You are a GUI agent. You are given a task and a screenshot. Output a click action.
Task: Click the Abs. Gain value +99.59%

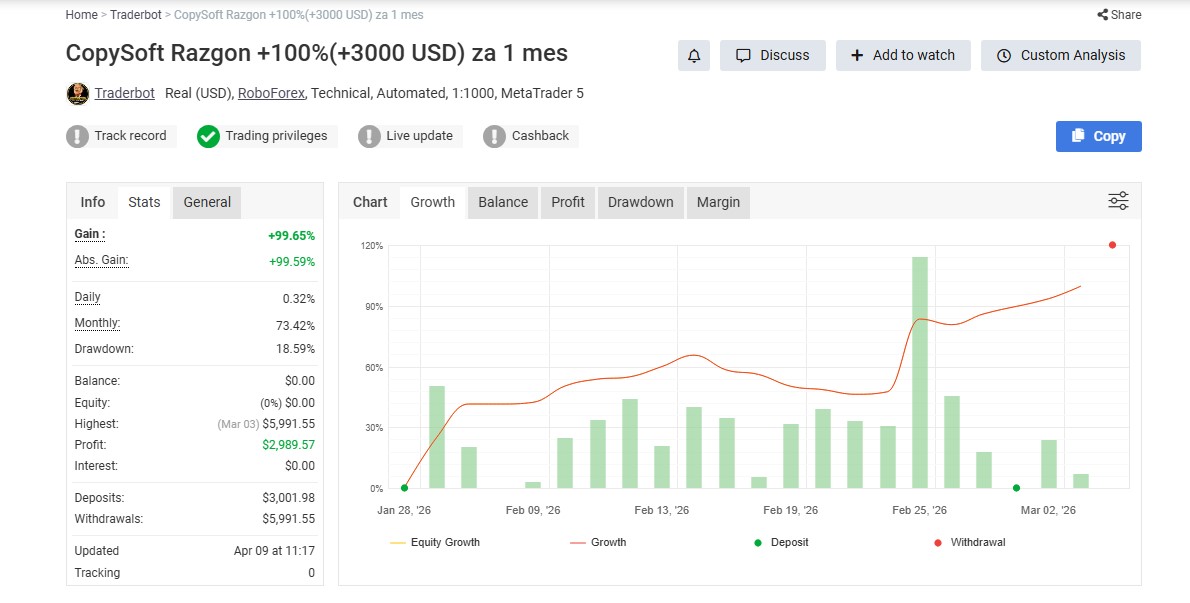pos(292,262)
